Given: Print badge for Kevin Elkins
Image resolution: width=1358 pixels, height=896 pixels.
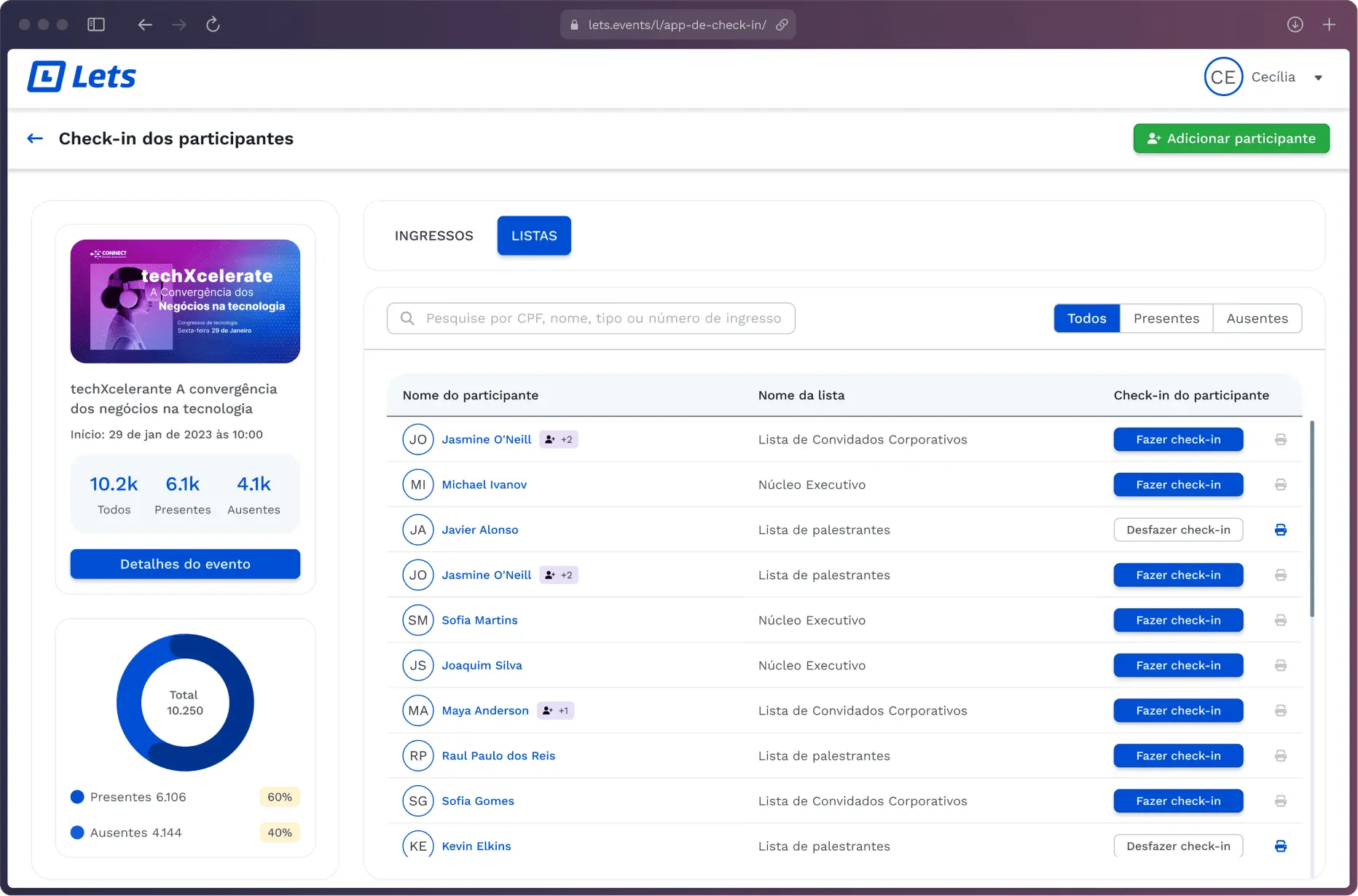Looking at the screenshot, I should point(1280,846).
